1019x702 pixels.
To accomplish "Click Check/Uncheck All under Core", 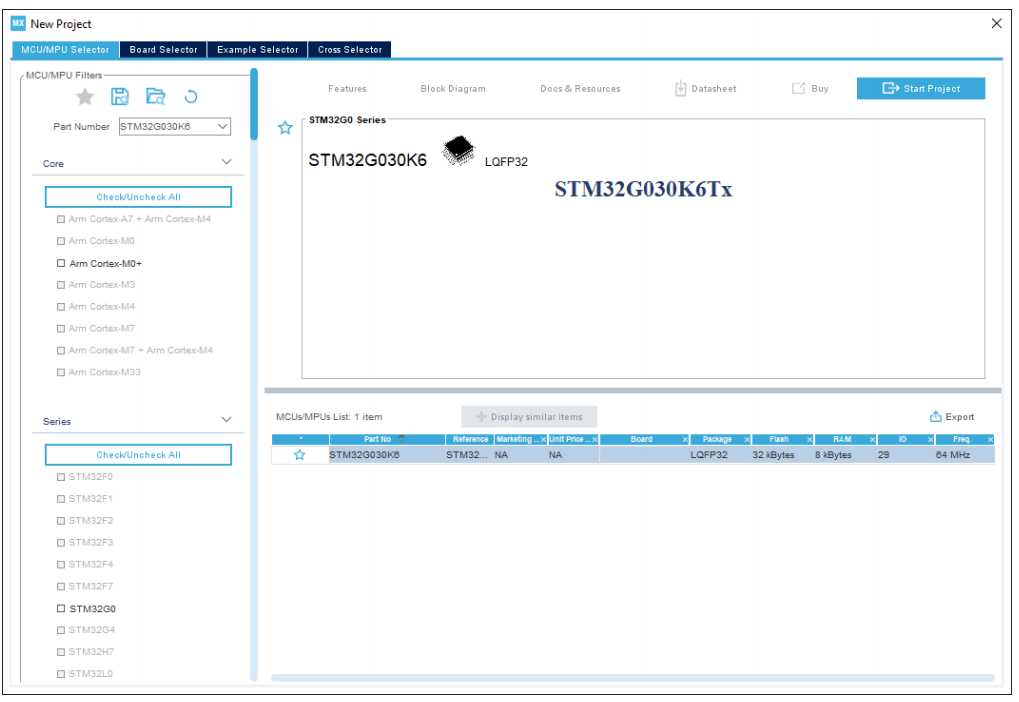I will coord(138,196).
